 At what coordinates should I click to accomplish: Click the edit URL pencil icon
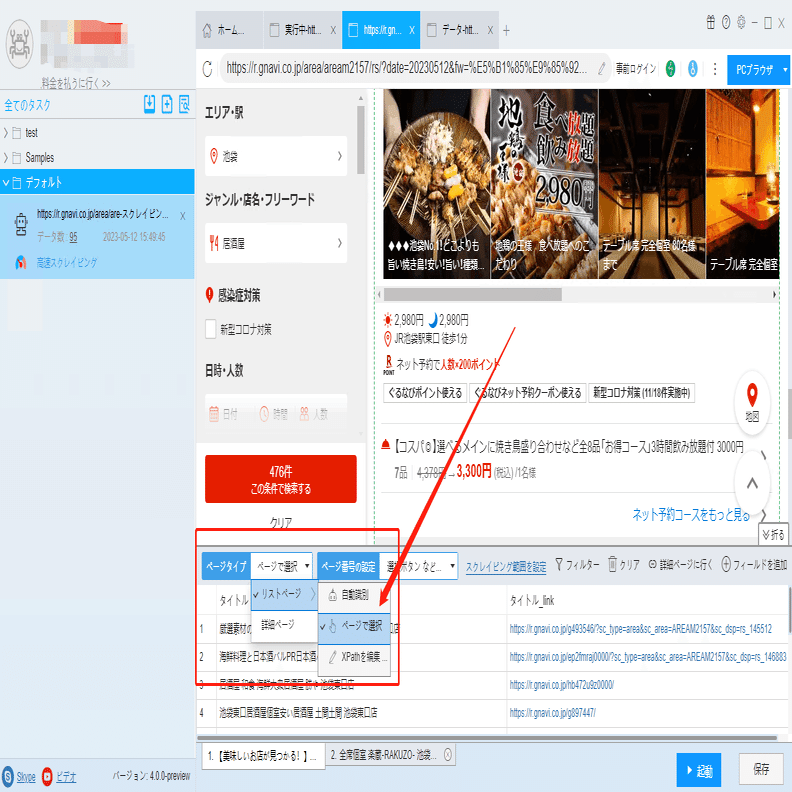[x=602, y=68]
